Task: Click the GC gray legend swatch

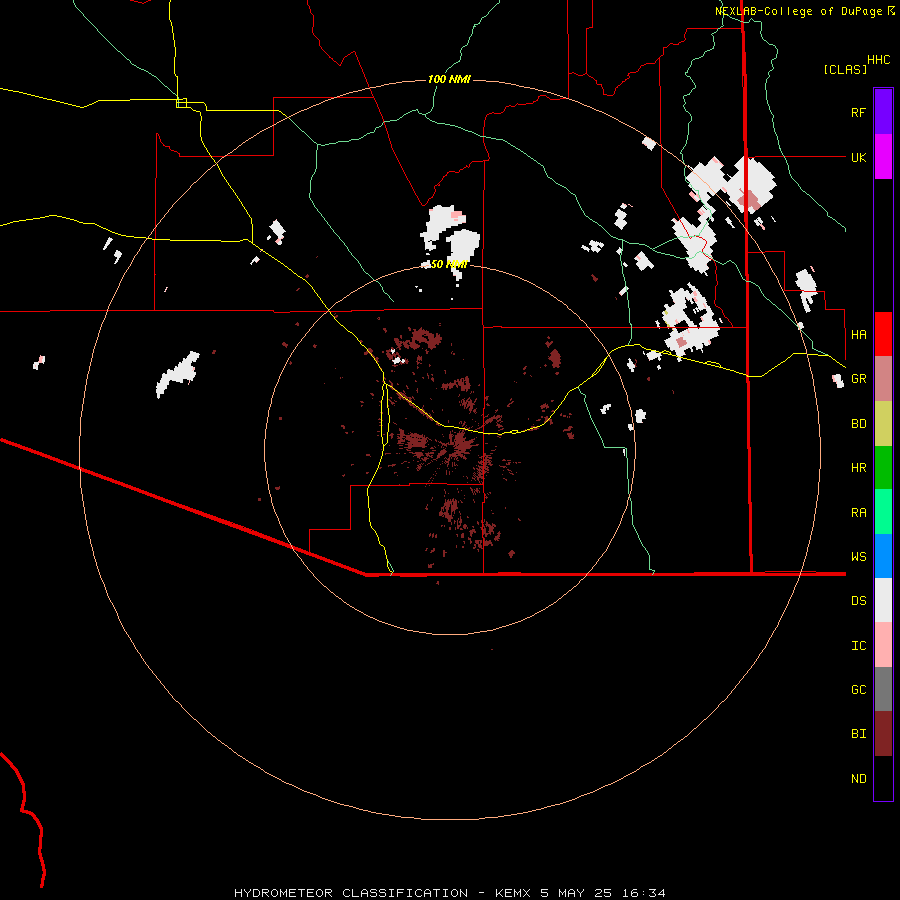Action: [883, 689]
